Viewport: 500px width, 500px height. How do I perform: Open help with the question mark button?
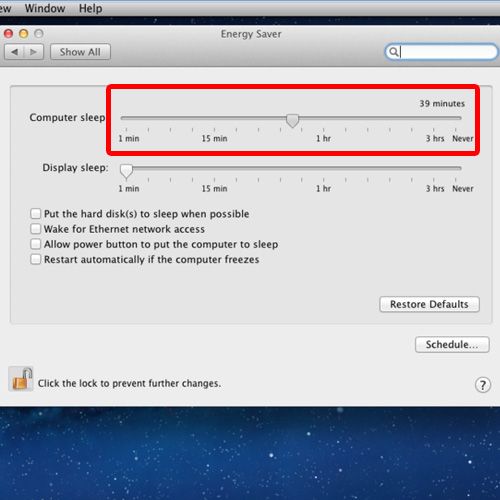coord(482,385)
